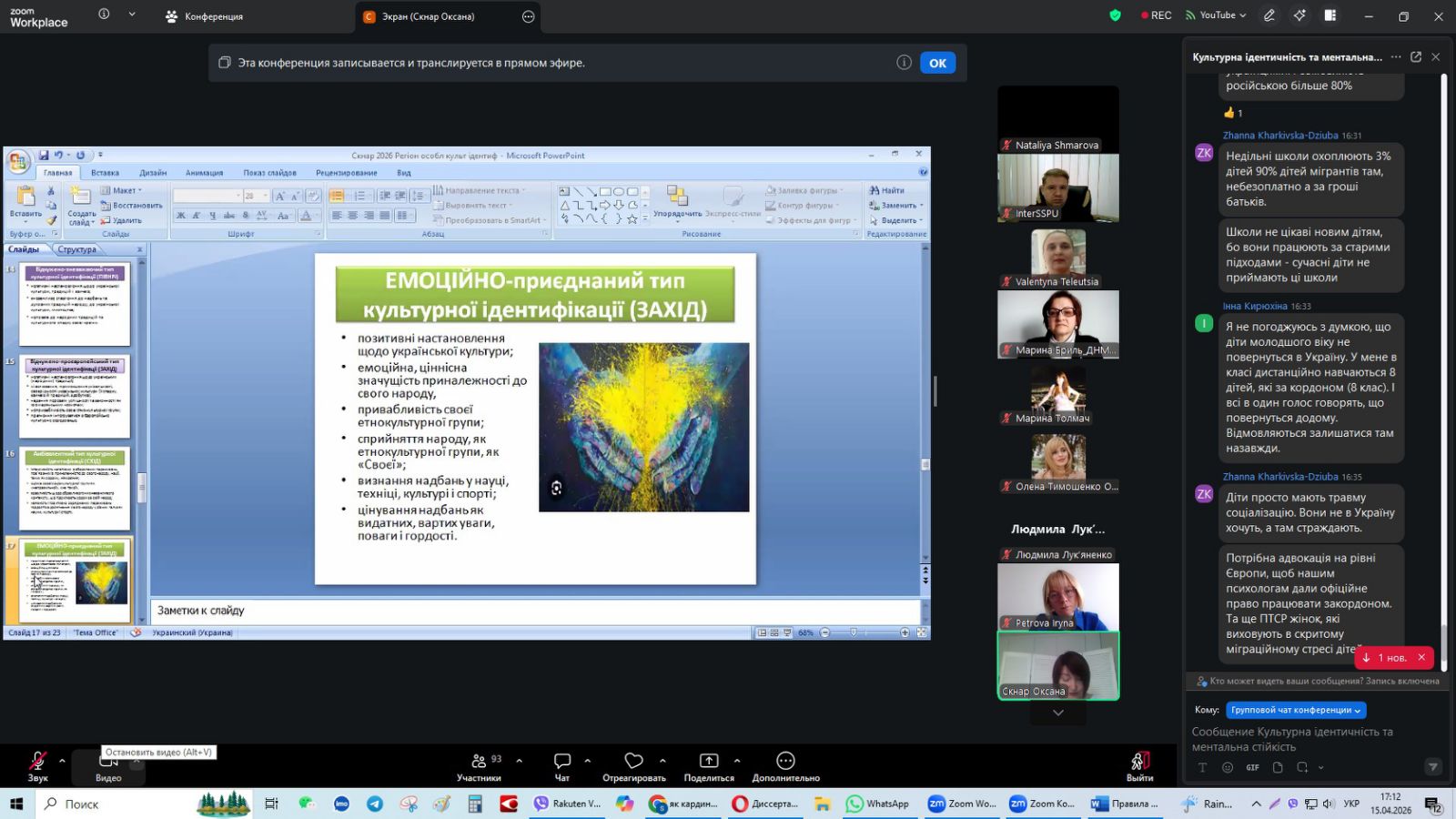The width and height of the screenshot is (1456, 819).
Task: Toggle camera with the Видео button
Action: (x=108, y=763)
